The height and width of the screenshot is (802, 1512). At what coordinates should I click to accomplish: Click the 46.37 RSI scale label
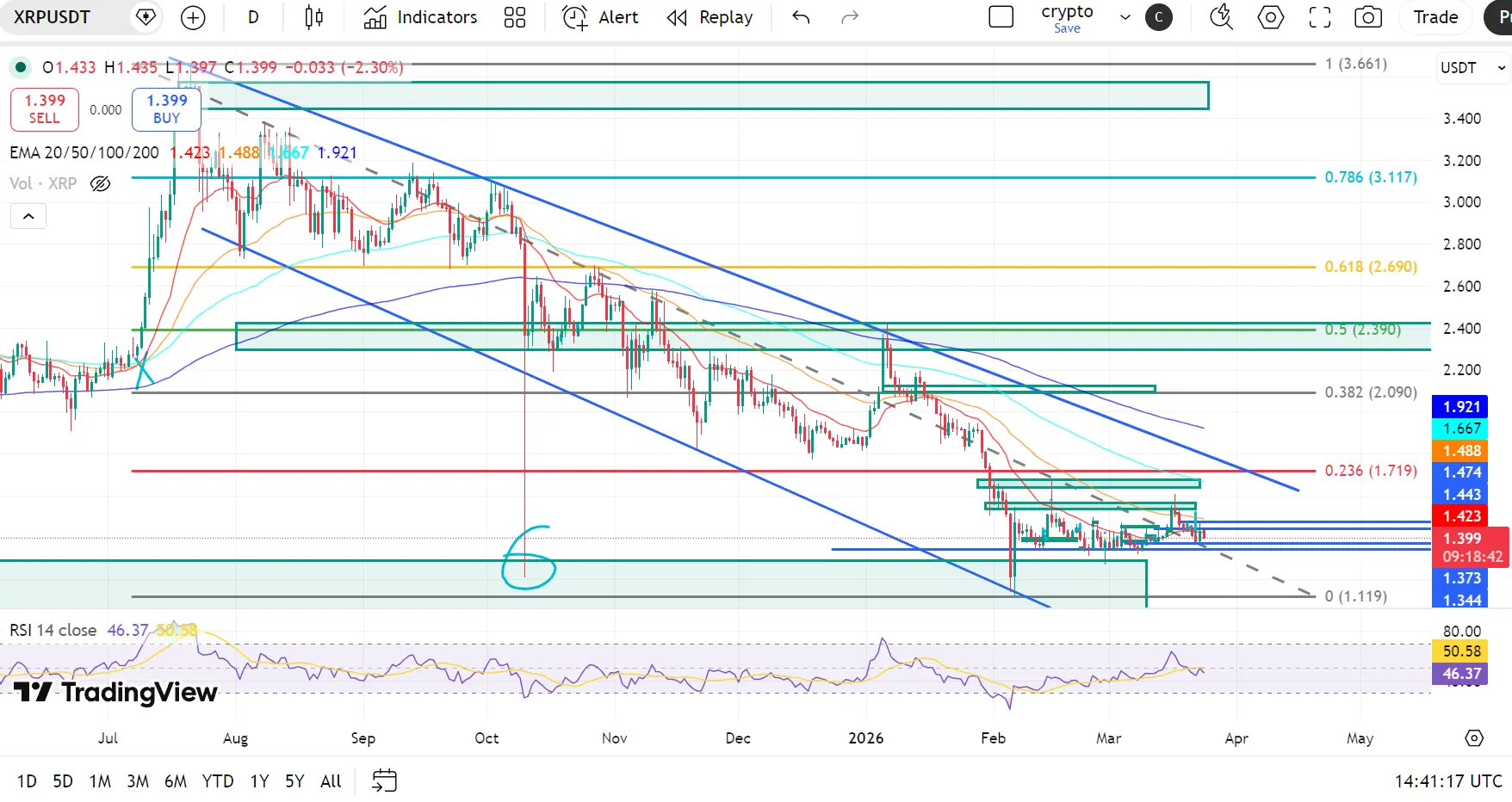[x=1461, y=674]
